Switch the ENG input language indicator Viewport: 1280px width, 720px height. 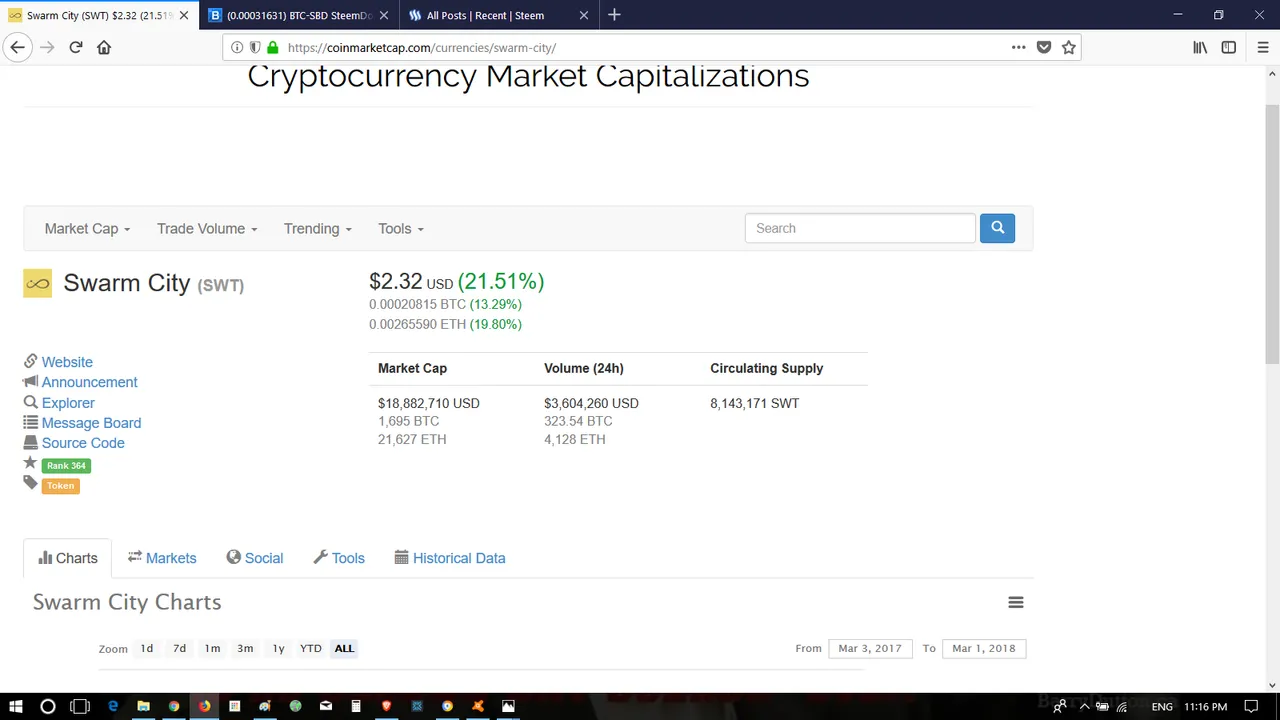[1162, 706]
